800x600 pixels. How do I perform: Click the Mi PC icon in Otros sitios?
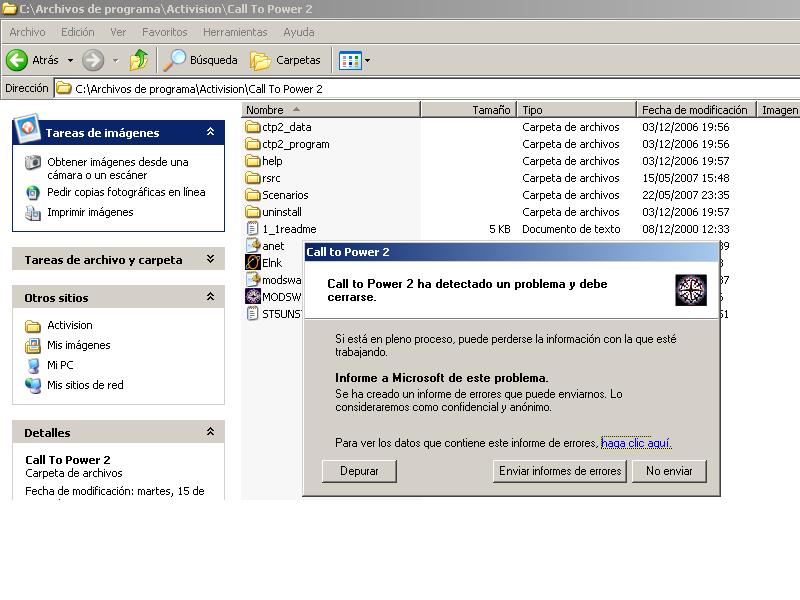click(33, 365)
